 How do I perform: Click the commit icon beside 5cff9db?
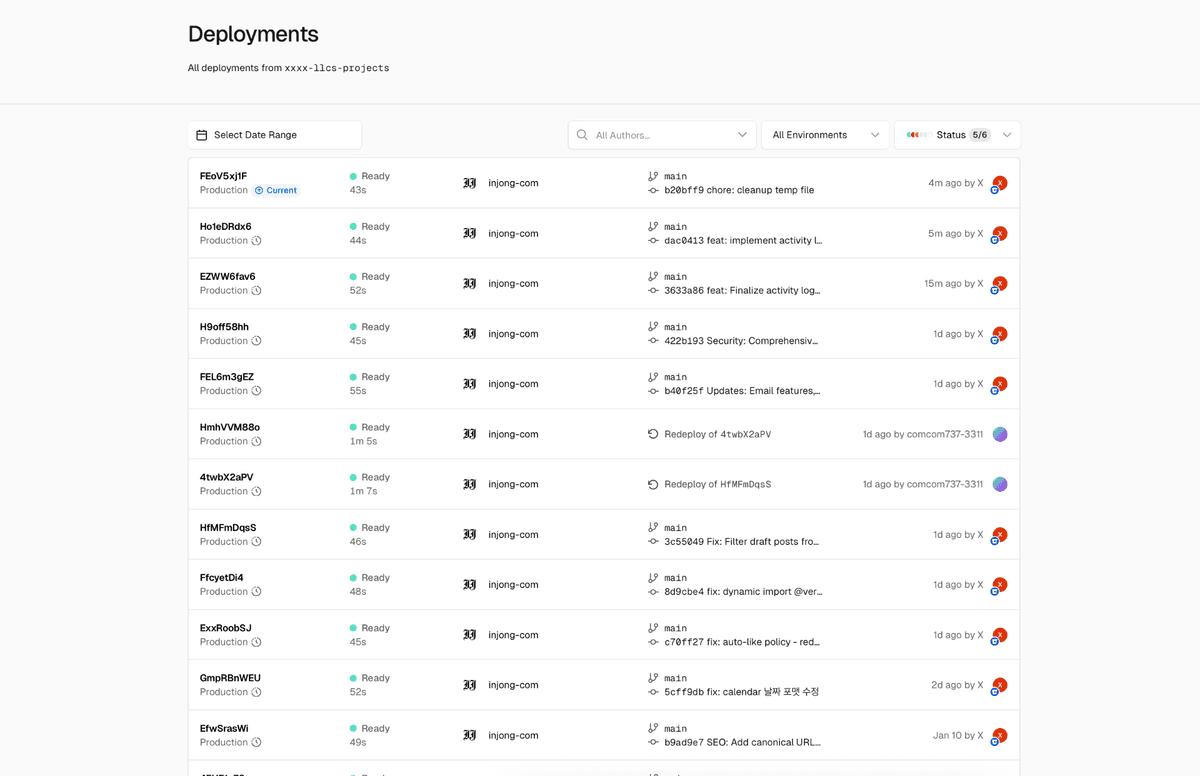(x=653, y=692)
